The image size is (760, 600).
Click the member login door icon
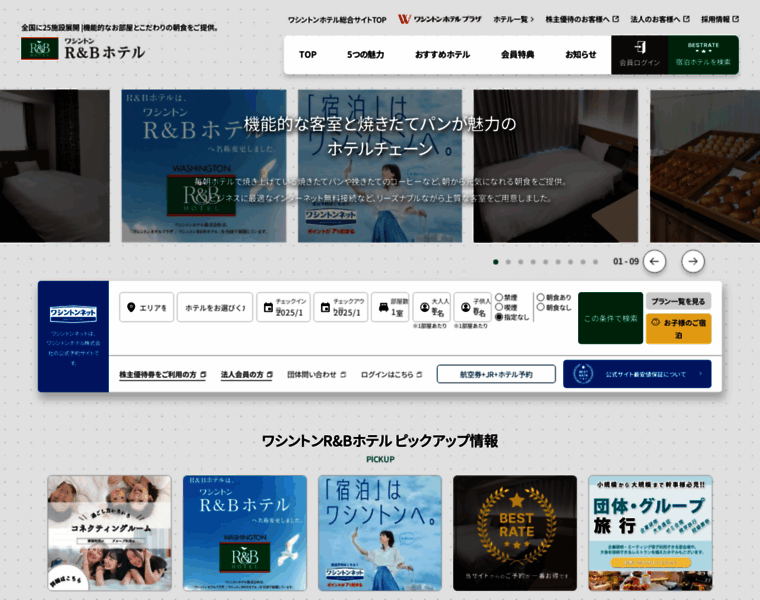tap(640, 47)
